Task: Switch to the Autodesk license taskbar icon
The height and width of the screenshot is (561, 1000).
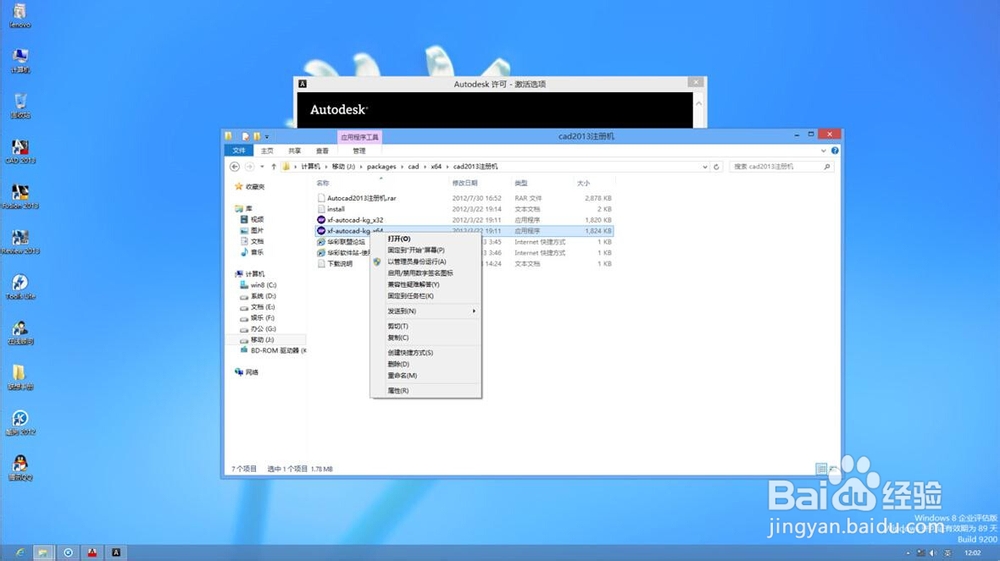Action: click(116, 552)
